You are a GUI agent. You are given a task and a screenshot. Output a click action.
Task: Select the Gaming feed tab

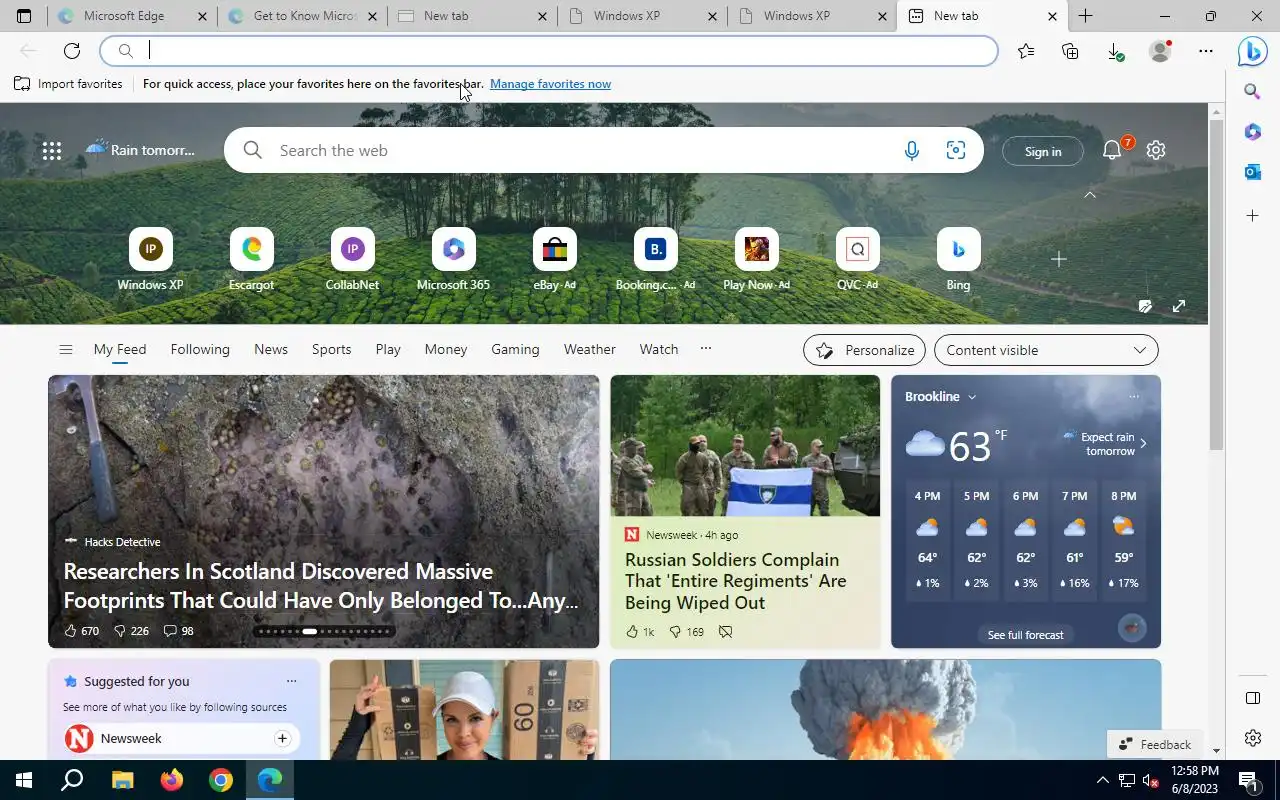point(515,349)
